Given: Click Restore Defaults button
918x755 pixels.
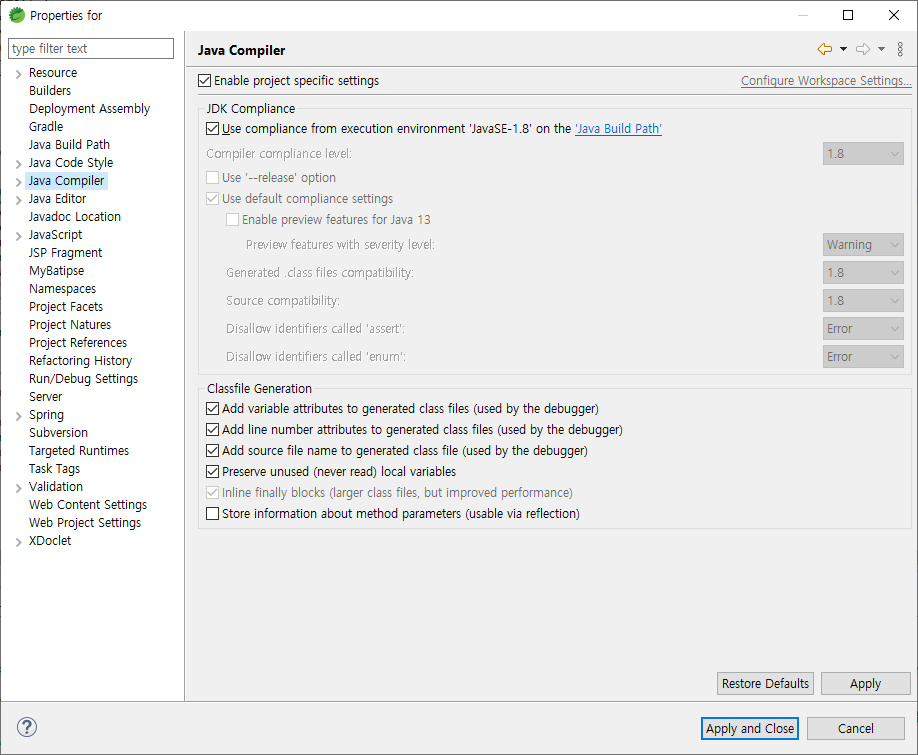Looking at the screenshot, I should tap(765, 684).
